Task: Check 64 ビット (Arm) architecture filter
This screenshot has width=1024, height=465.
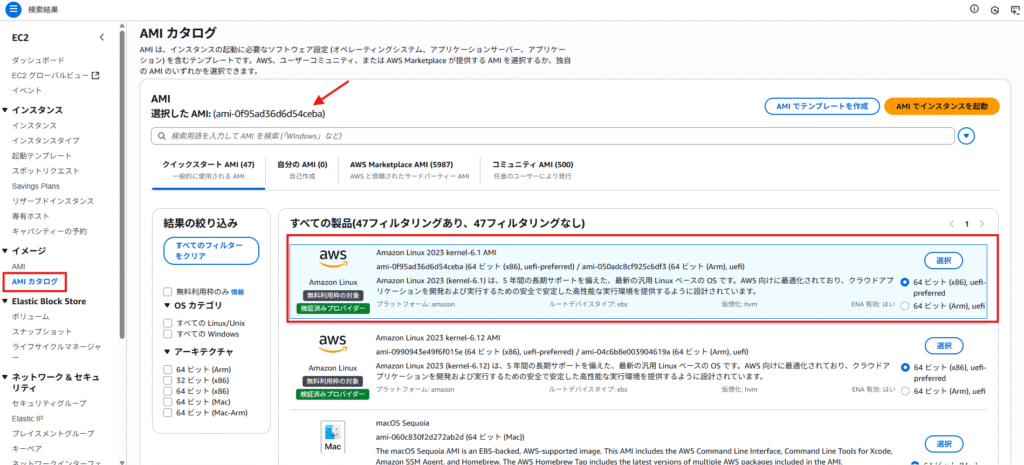Action: click(168, 370)
